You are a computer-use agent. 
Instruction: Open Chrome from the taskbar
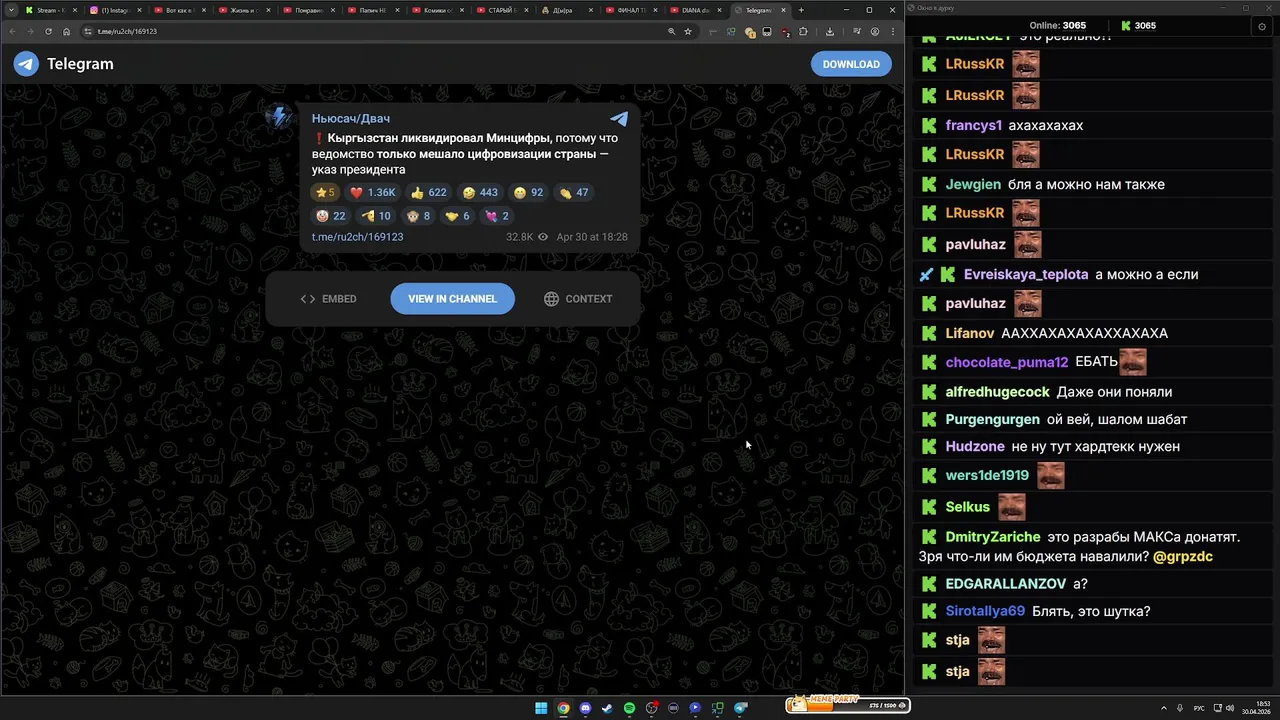(x=563, y=708)
